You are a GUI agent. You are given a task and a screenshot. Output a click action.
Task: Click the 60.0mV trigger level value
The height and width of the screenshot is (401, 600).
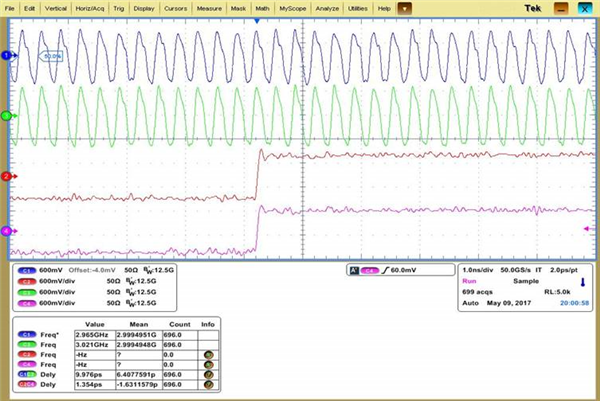403,270
